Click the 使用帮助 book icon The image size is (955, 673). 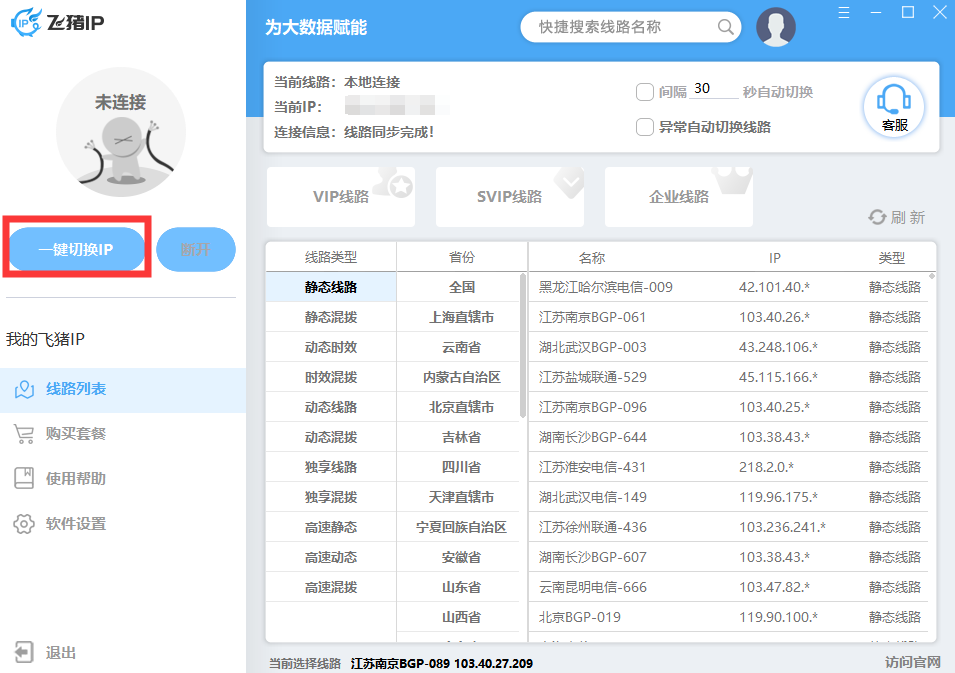tap(24, 479)
